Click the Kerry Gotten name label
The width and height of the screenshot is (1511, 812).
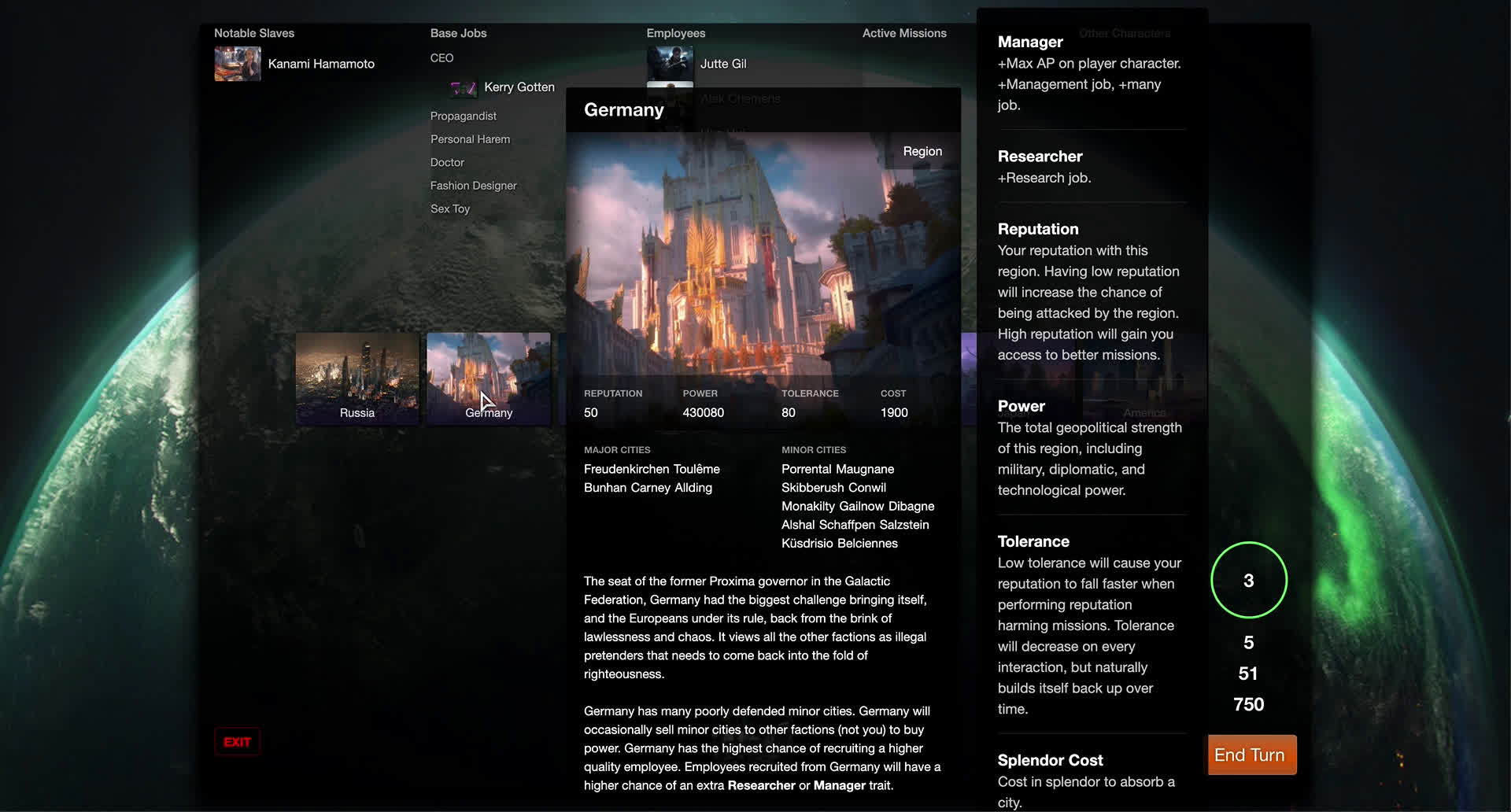(x=519, y=87)
